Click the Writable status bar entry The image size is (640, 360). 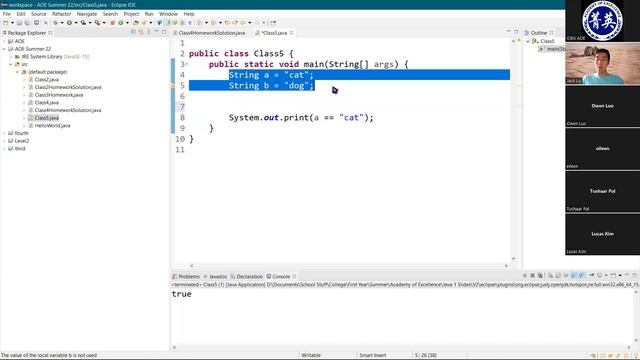pos(311,356)
